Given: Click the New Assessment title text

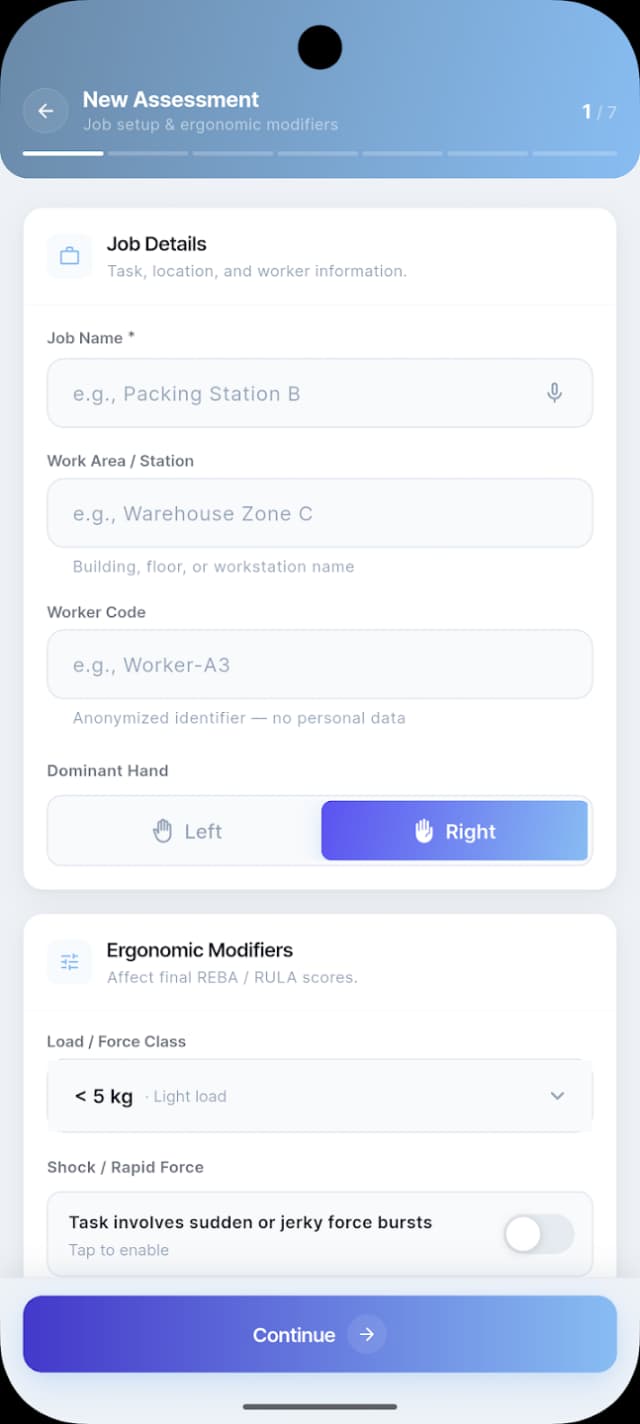Looking at the screenshot, I should point(170,99).
